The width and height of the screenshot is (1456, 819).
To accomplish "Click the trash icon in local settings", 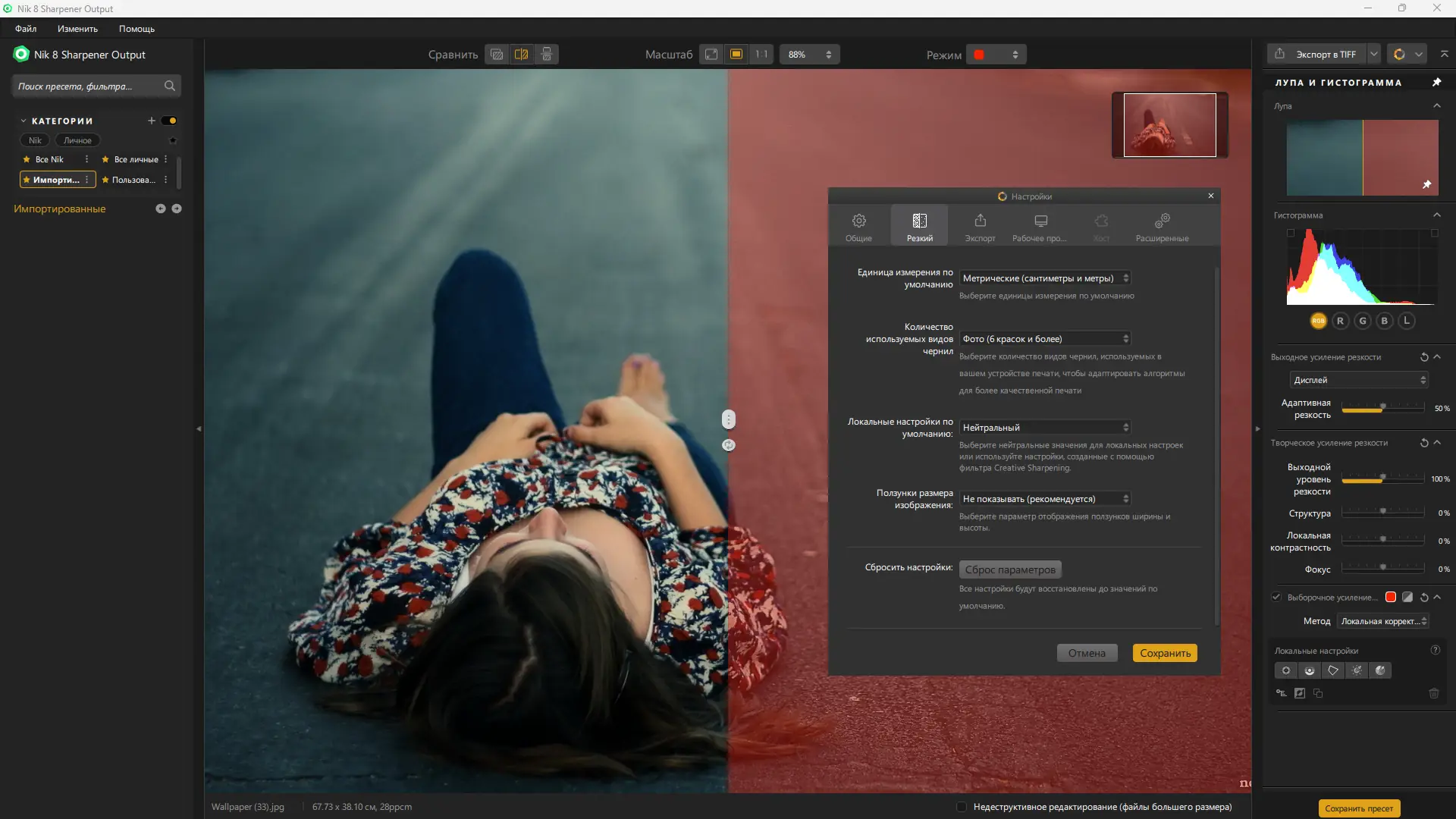I will [1433, 693].
